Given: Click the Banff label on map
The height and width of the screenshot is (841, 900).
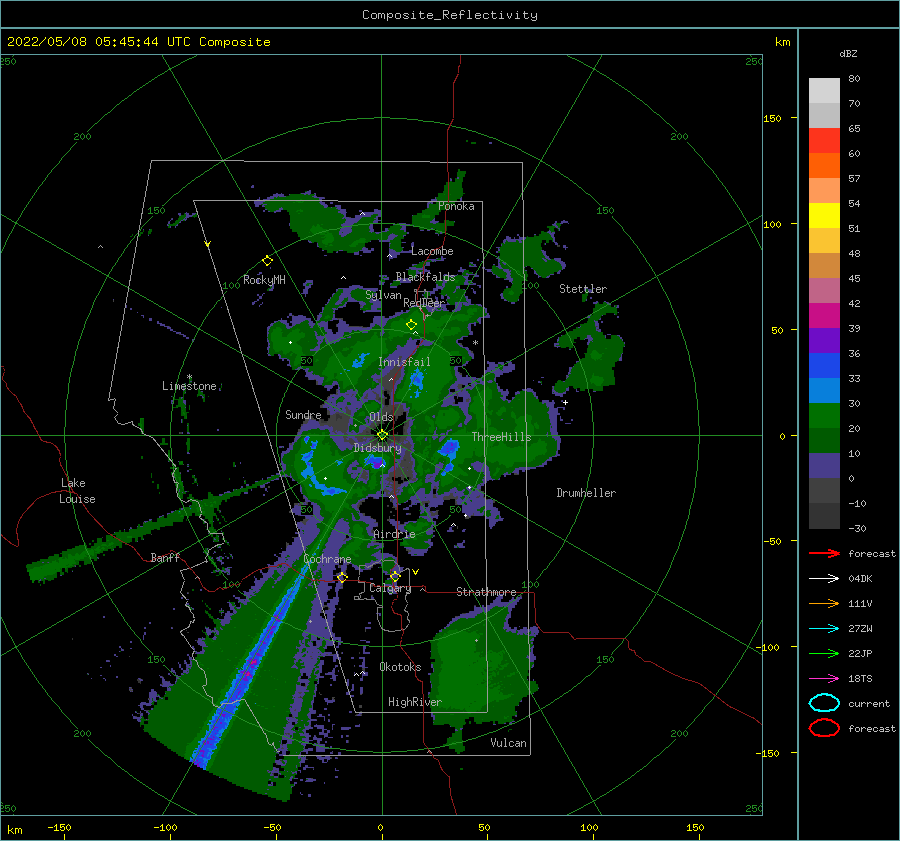Looking at the screenshot, I should [x=165, y=557].
